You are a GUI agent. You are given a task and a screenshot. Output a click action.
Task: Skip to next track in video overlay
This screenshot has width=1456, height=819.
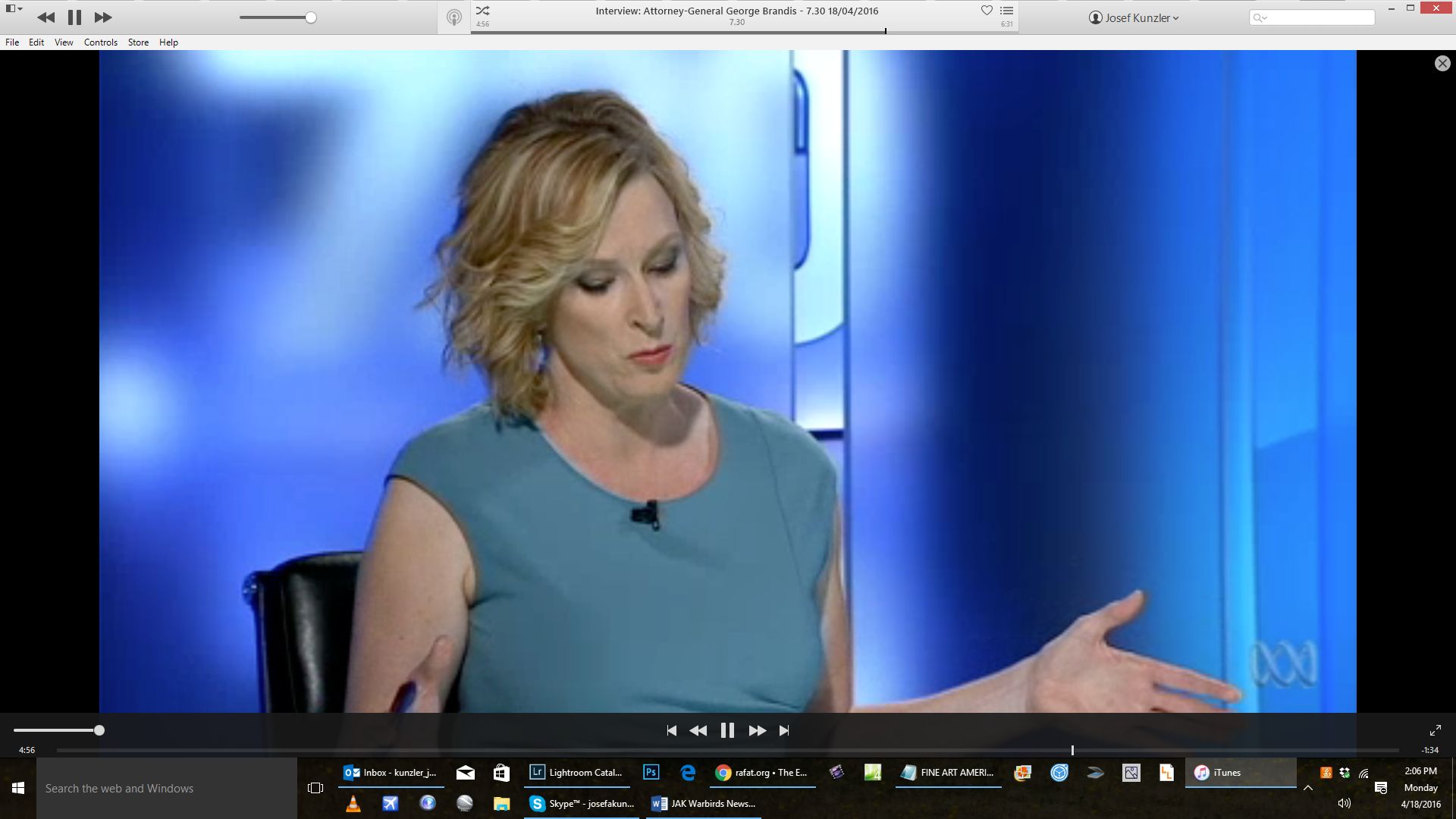[784, 730]
